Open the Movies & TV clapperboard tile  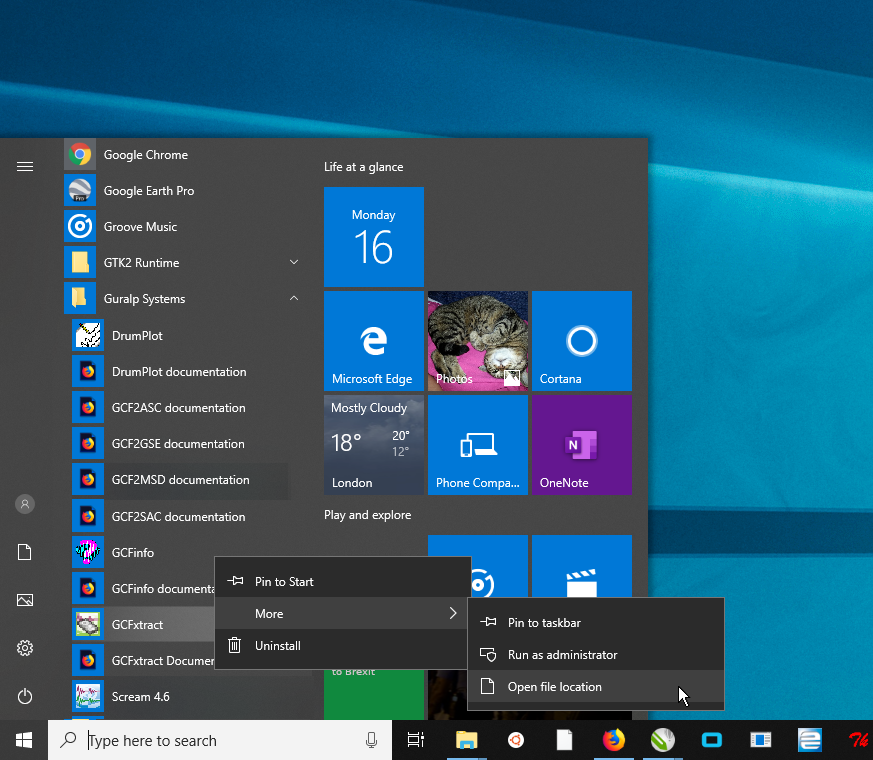pyautogui.click(x=582, y=566)
